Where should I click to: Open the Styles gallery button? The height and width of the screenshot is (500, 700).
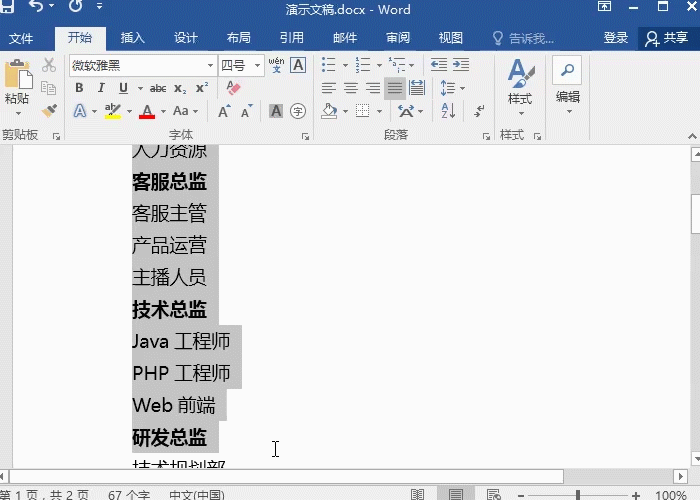[521, 87]
